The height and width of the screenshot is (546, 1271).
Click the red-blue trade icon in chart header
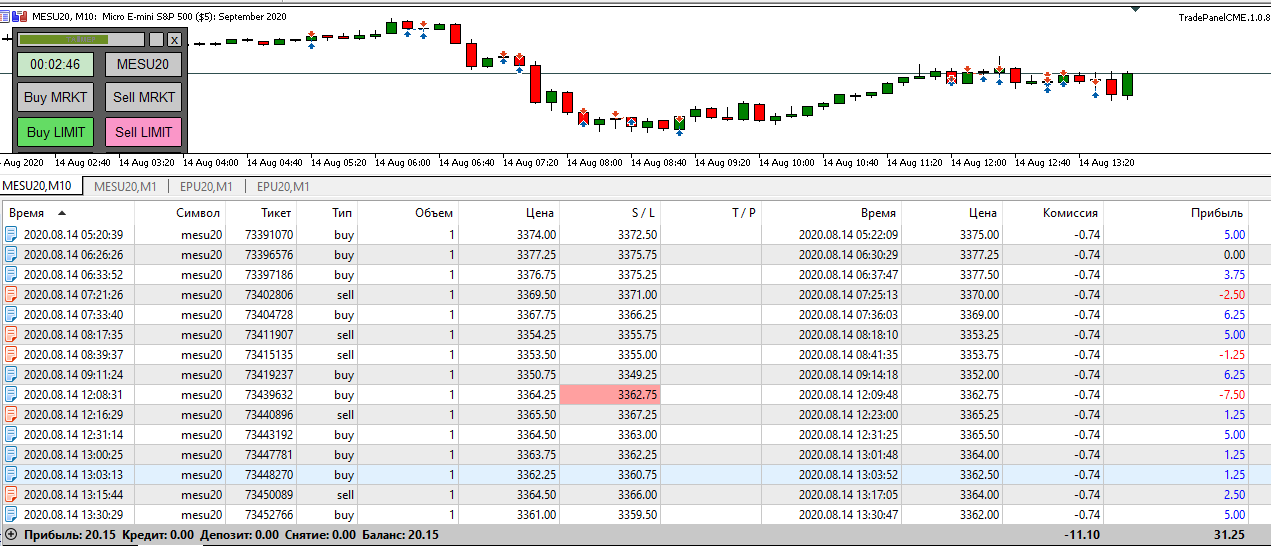19,16
